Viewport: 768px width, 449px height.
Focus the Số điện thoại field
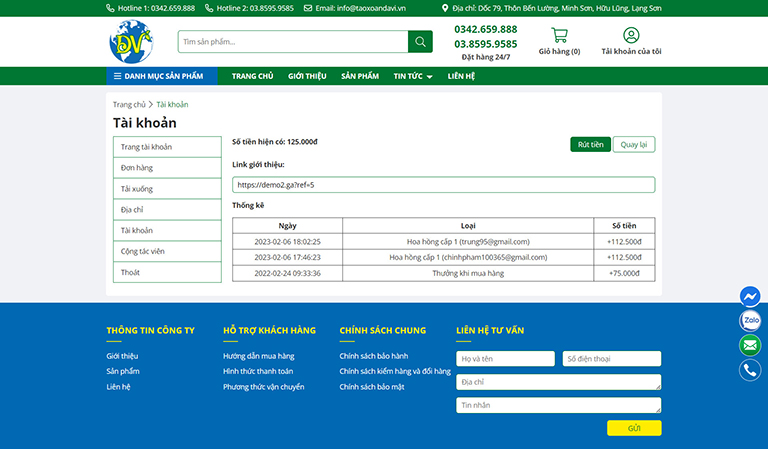point(612,358)
